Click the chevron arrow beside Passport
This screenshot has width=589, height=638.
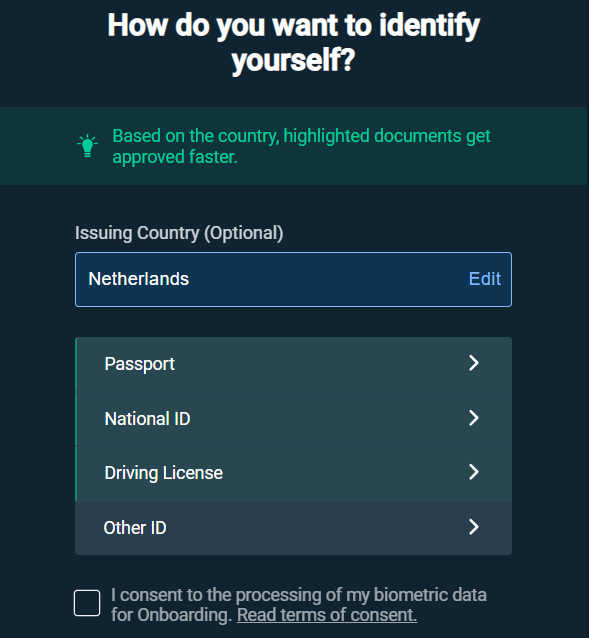coord(473,363)
